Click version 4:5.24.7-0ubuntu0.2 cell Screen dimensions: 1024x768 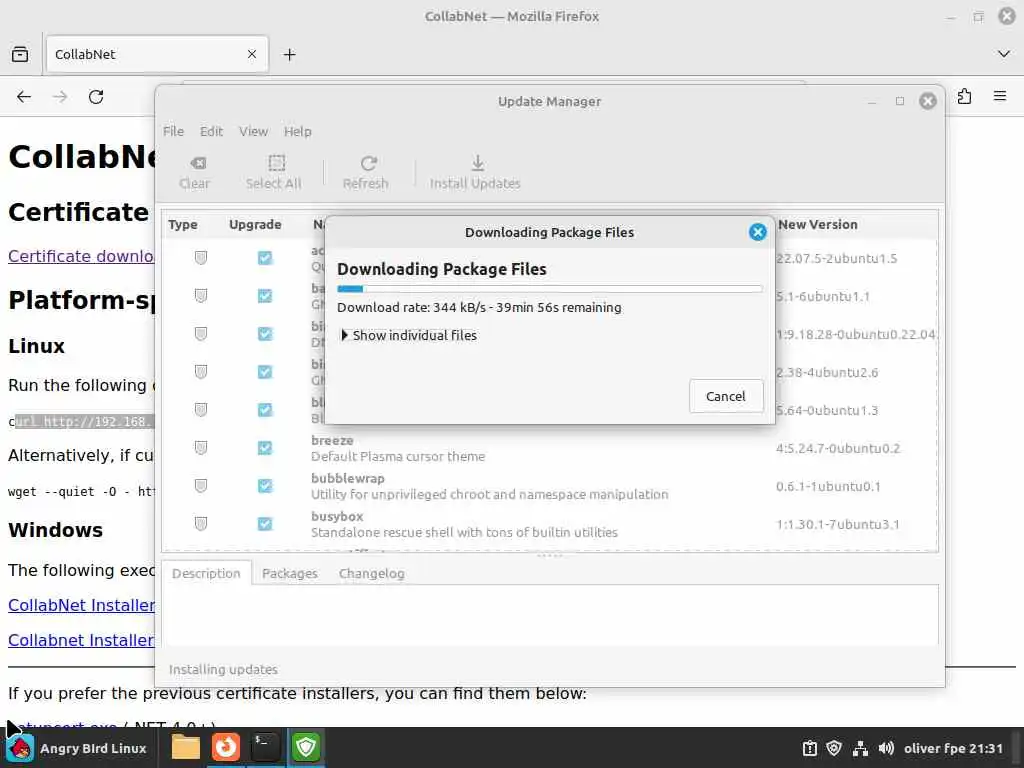point(838,449)
